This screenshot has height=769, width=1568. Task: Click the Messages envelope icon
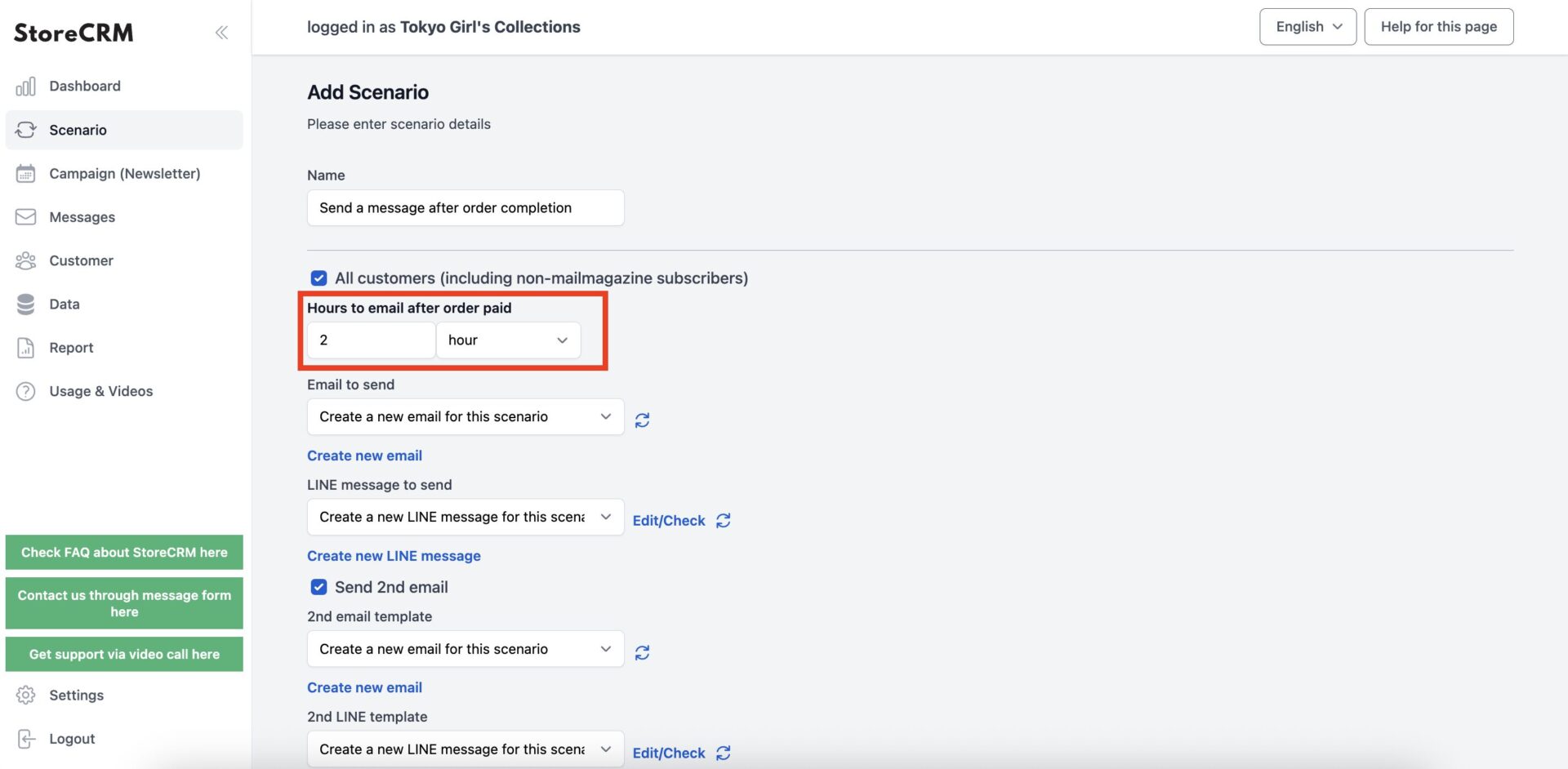26,217
